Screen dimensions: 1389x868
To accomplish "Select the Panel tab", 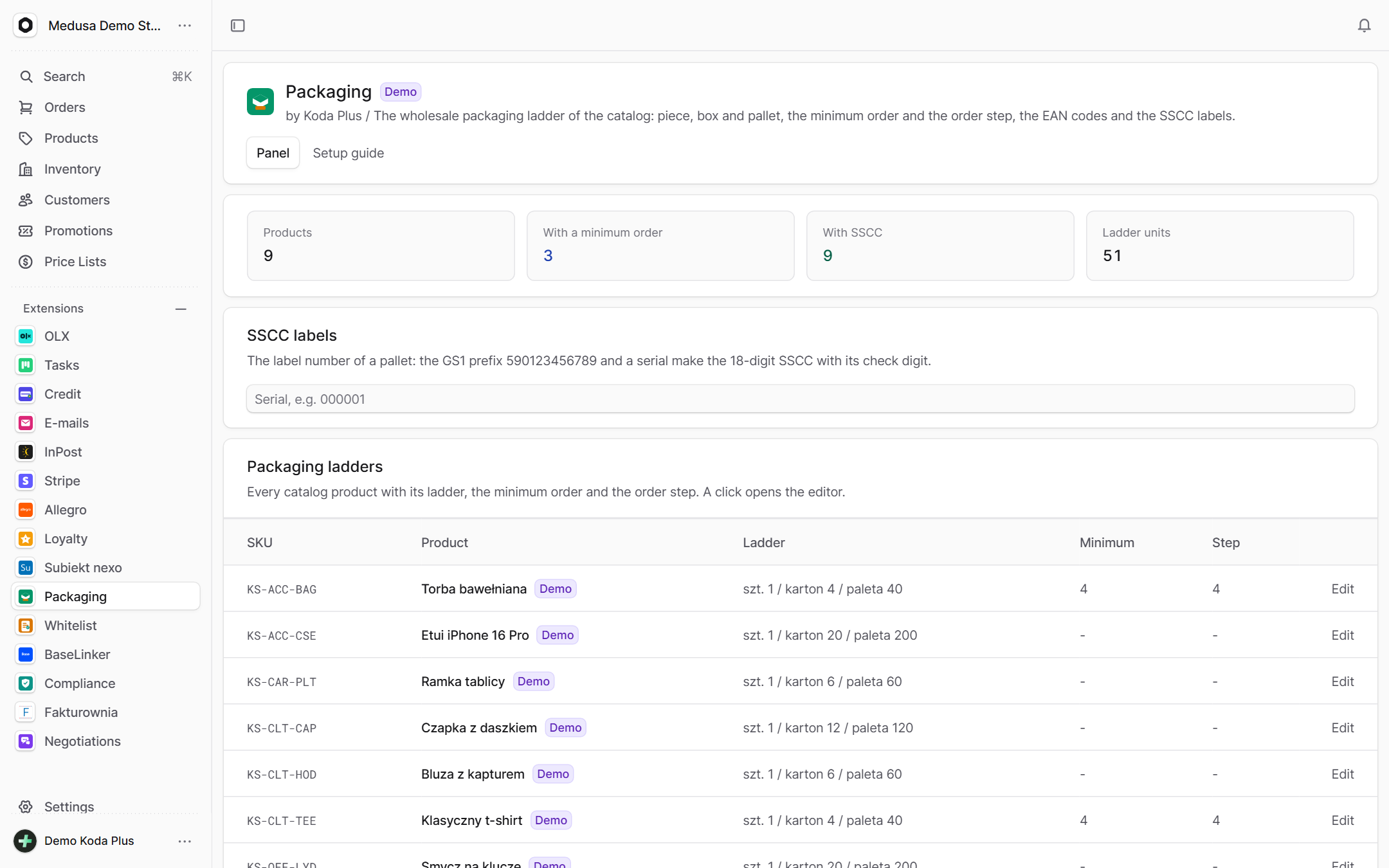I will click(273, 153).
